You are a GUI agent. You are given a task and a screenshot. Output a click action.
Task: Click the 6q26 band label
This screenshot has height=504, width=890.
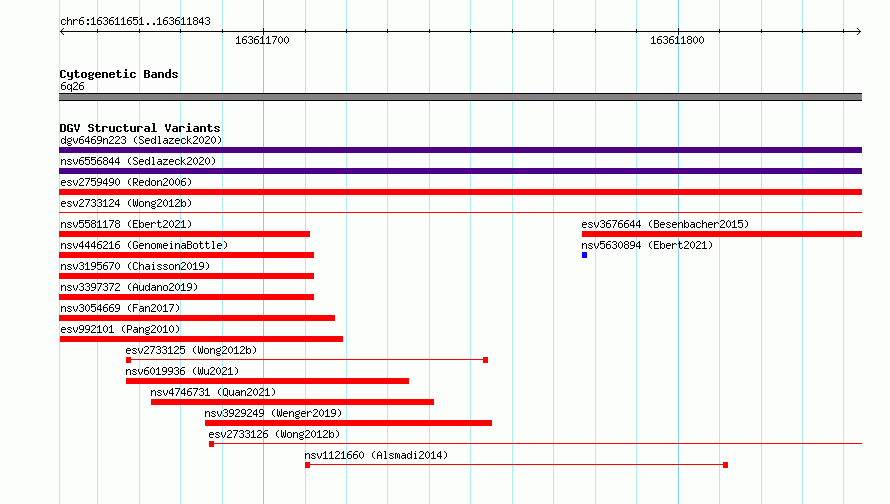72,86
